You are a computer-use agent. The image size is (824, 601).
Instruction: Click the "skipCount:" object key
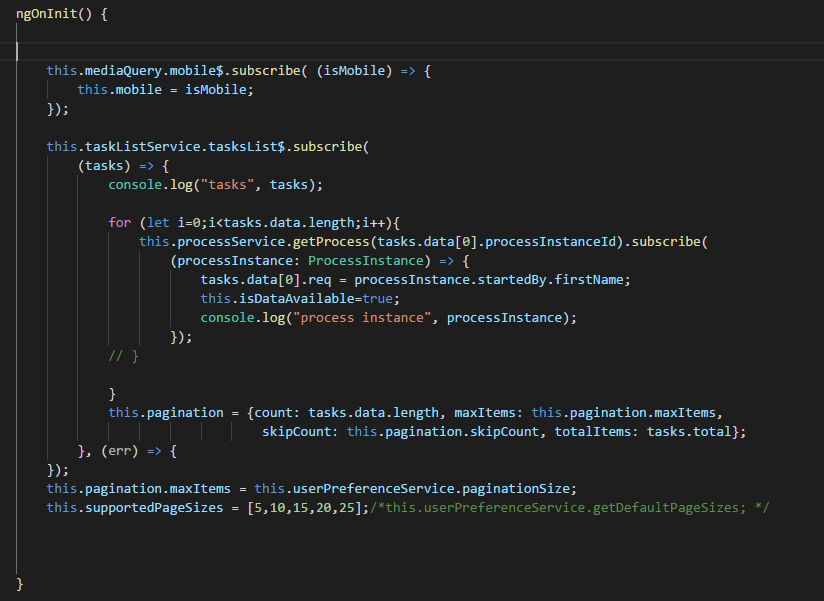[x=301, y=431]
